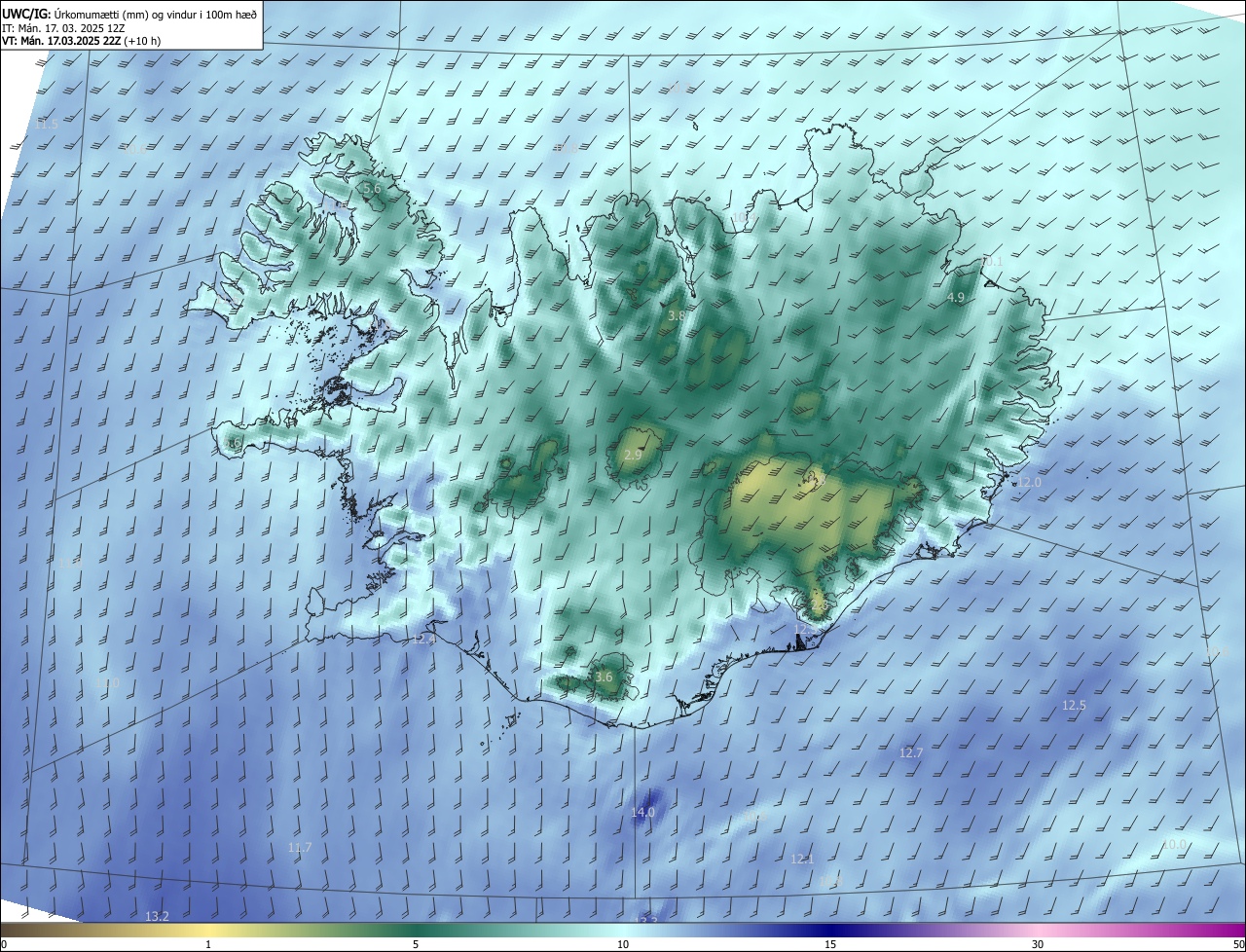Click the 11.7 value label
1246x952 pixels.
pos(300,848)
